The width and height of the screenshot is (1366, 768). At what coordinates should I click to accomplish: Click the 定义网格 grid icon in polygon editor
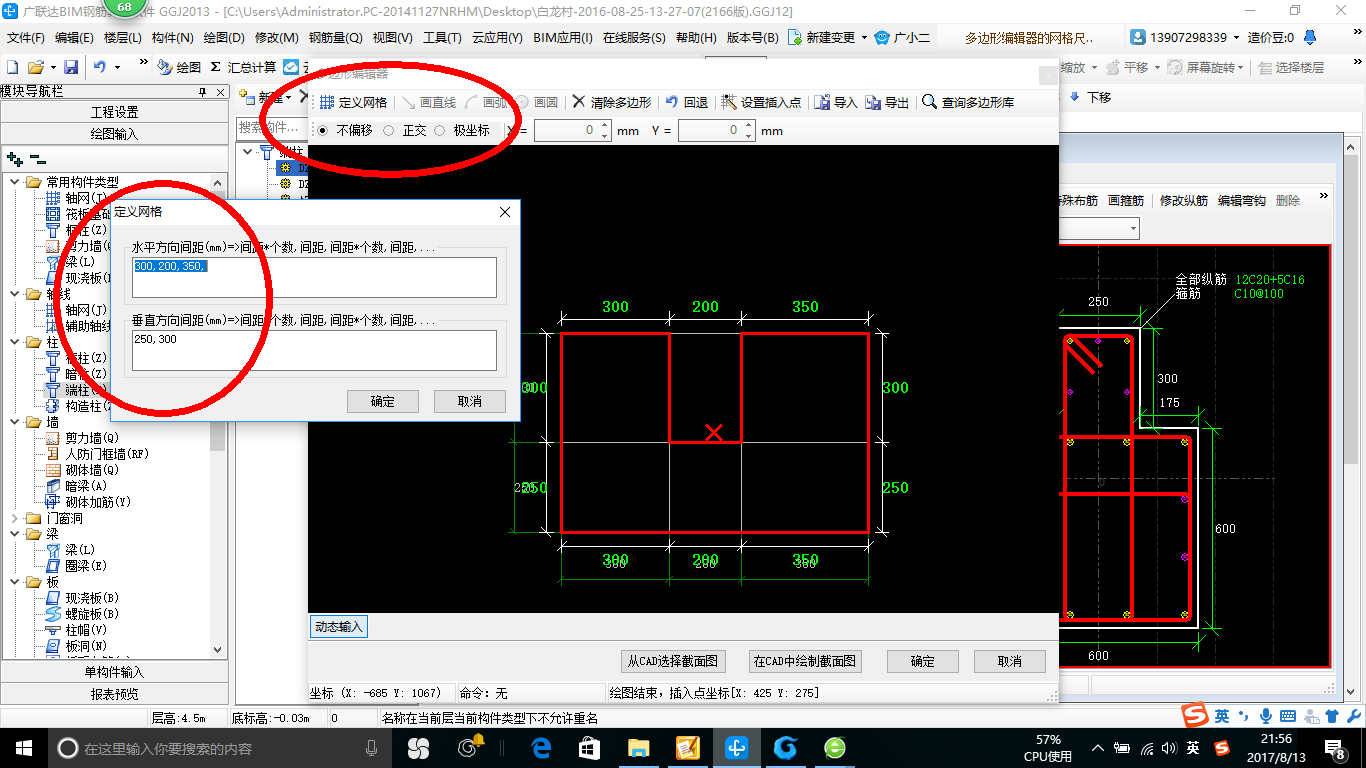(327, 103)
